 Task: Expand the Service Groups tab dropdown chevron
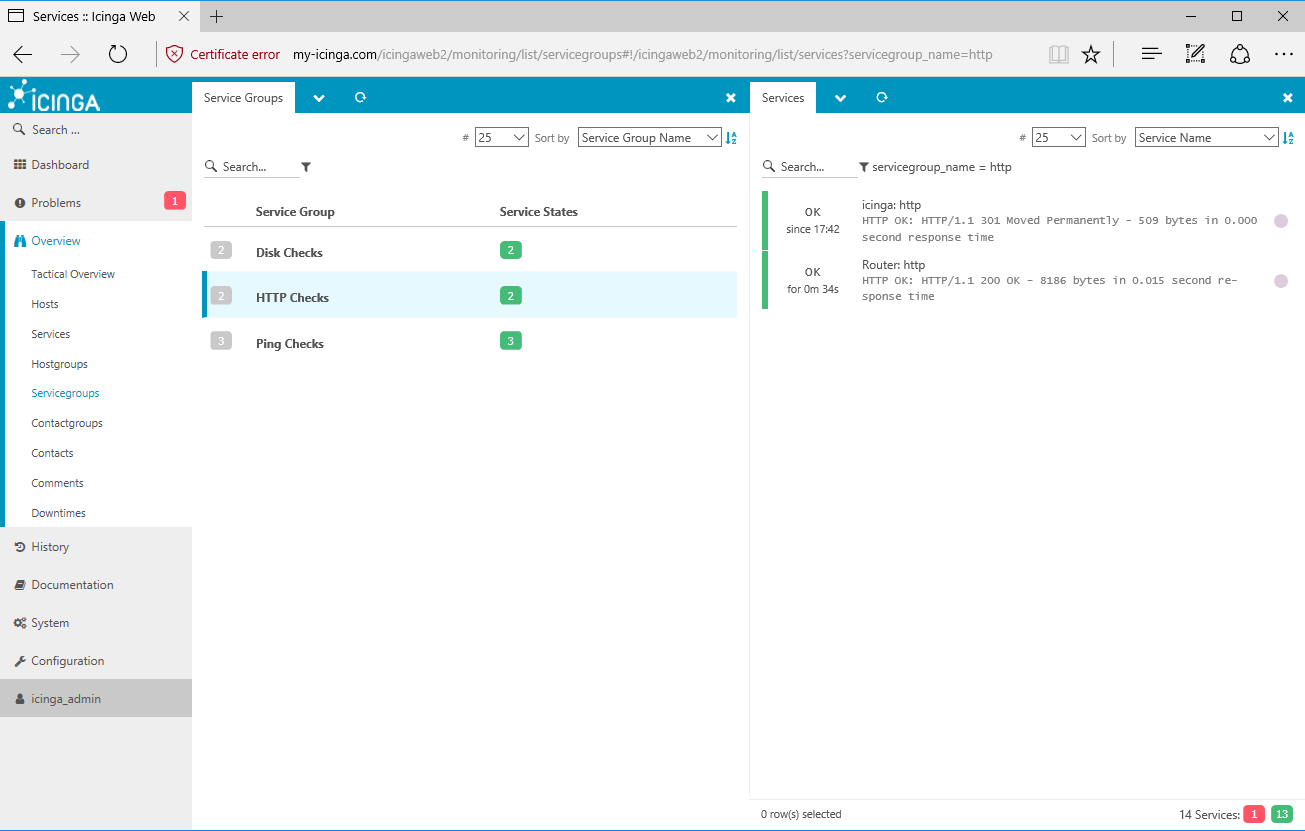(319, 98)
